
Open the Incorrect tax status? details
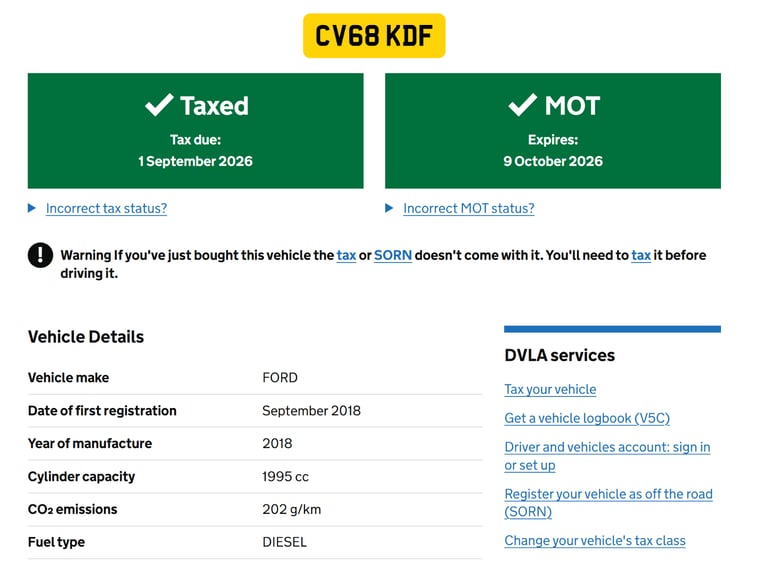(x=106, y=208)
